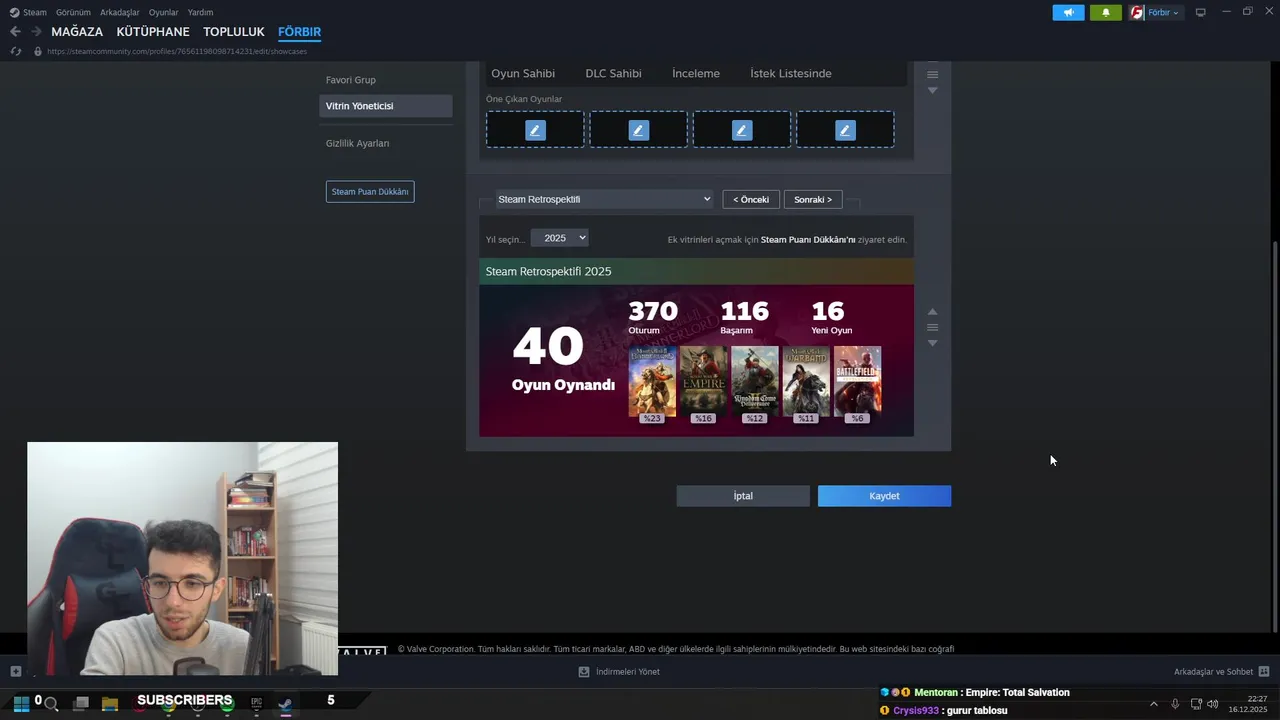Open the Steam Puan Dükkânı sidebar button
The height and width of the screenshot is (720, 1280).
[x=370, y=191]
